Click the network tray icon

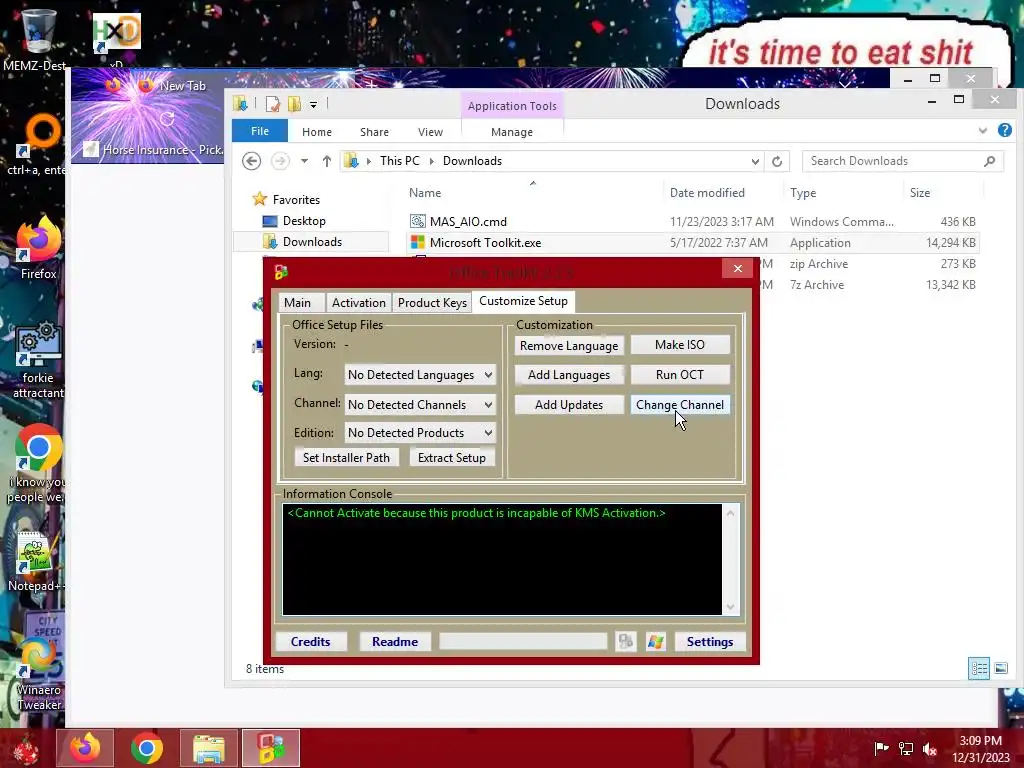coord(906,748)
